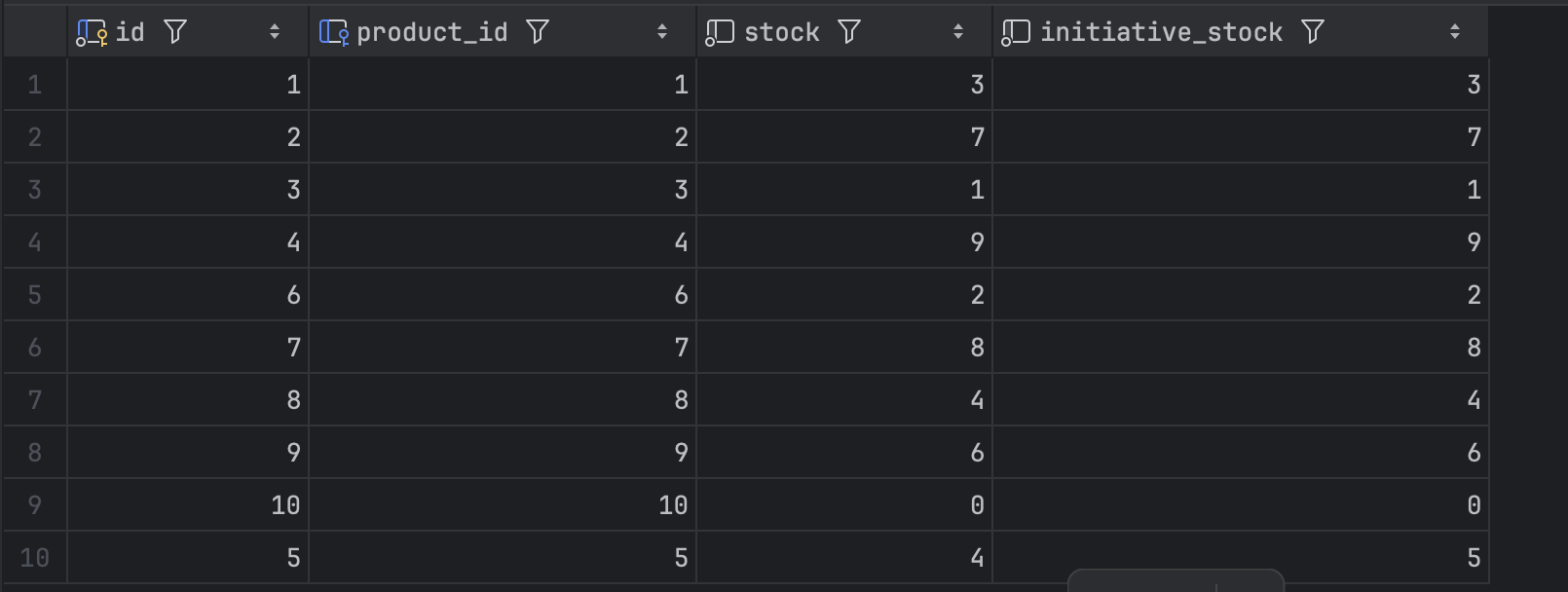Select row number 3 in gutter
Screen dimensions: 1568x592
click(x=35, y=190)
